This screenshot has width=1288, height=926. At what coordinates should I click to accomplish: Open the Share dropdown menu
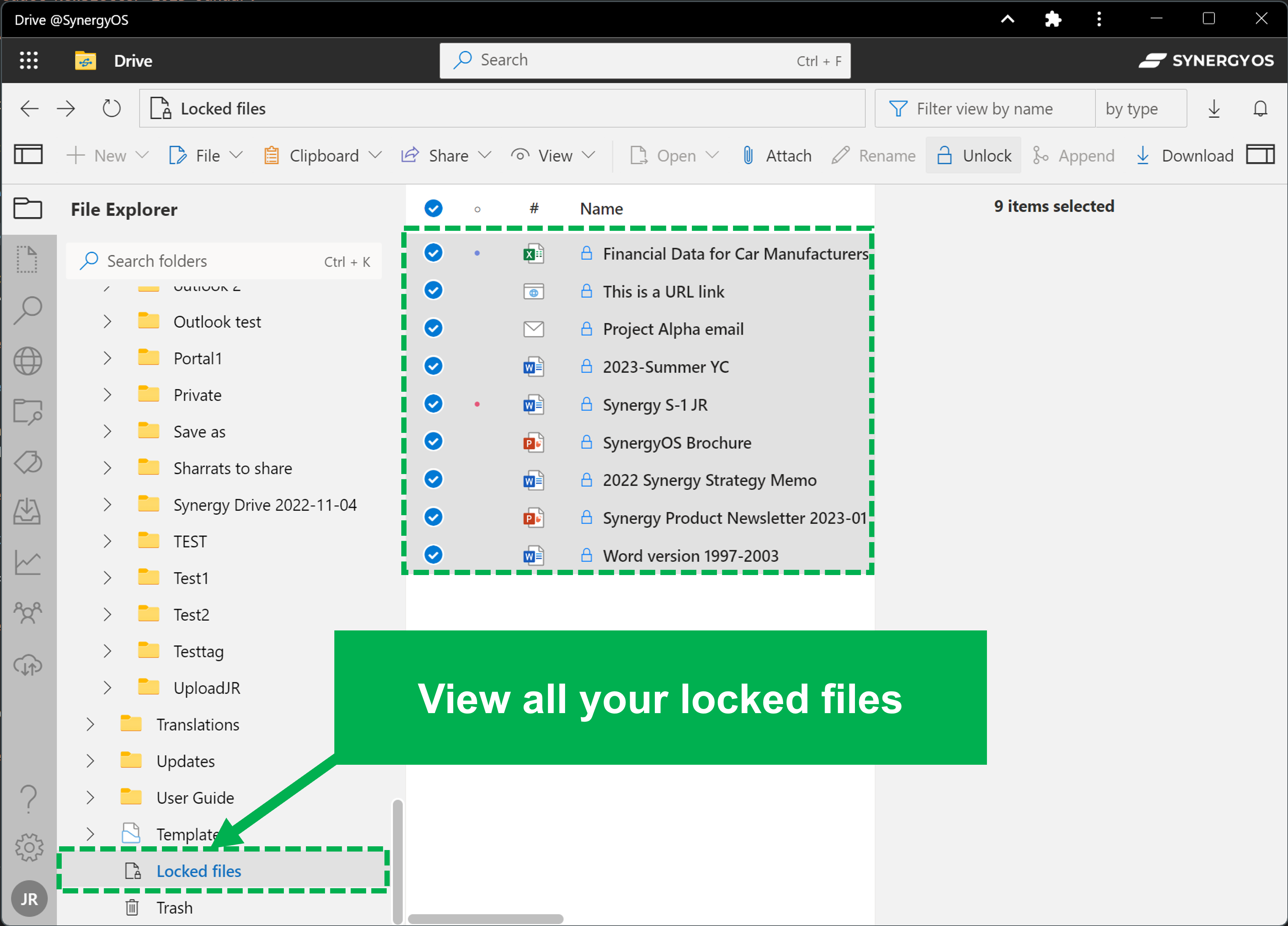[x=447, y=155]
